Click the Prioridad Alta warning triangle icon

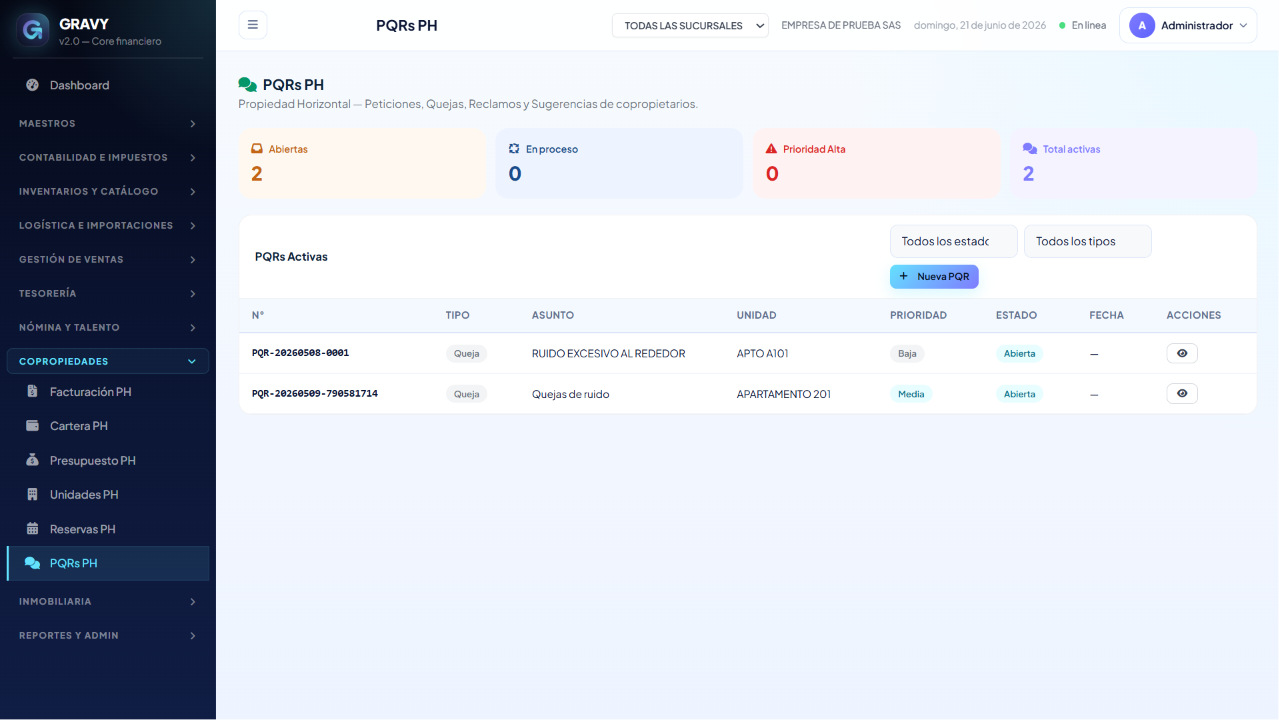(771, 149)
